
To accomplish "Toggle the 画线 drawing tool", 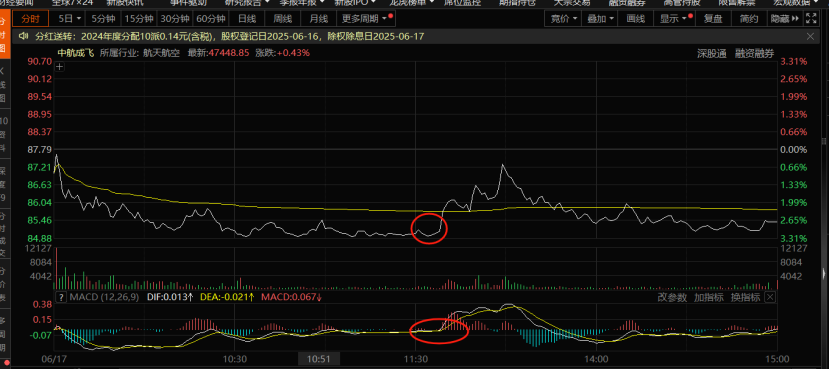I will pyautogui.click(x=636, y=19).
